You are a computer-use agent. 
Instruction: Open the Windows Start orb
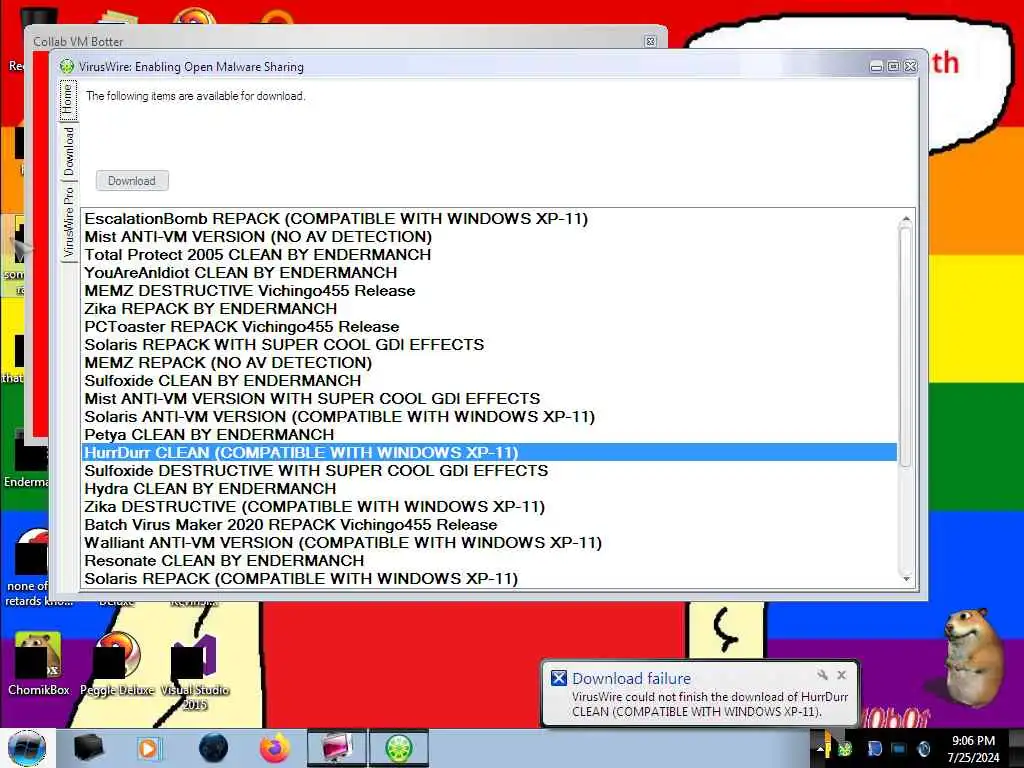(27, 748)
